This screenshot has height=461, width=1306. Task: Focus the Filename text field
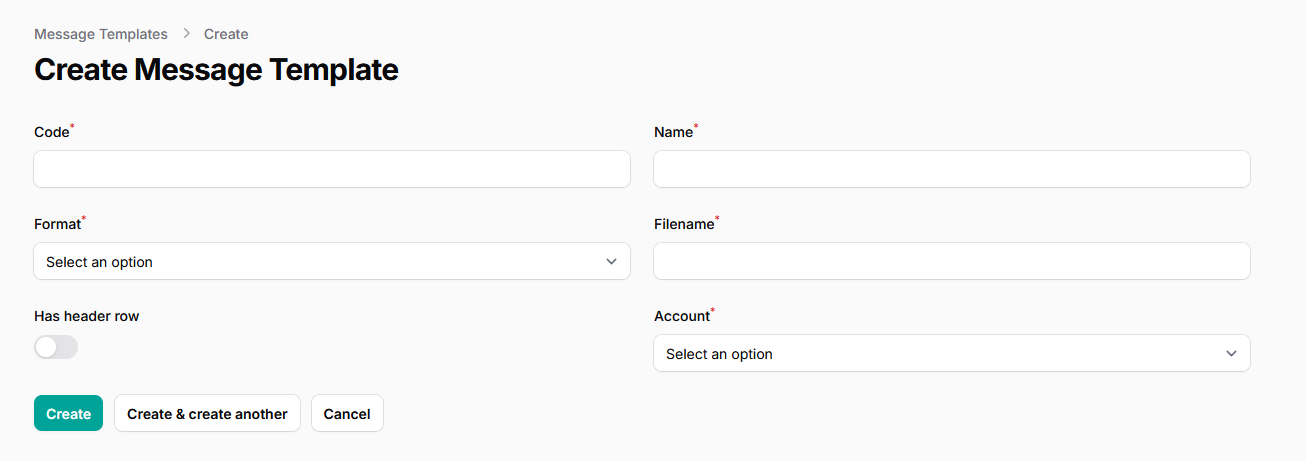952,261
